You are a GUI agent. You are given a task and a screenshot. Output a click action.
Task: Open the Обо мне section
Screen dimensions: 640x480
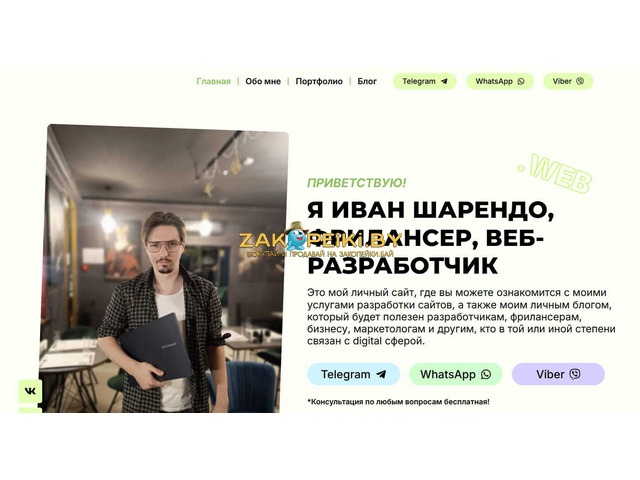(263, 81)
